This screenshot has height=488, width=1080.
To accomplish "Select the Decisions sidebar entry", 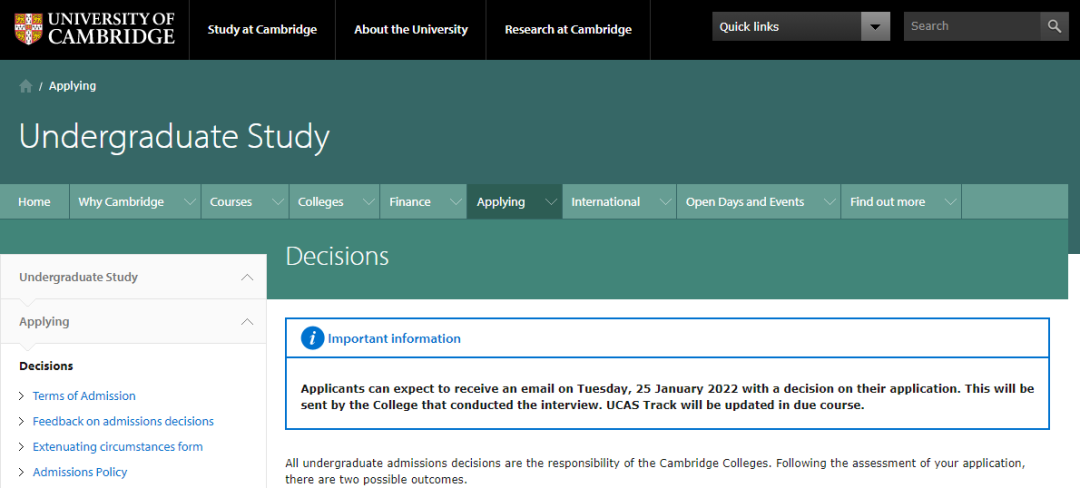I will 46,365.
